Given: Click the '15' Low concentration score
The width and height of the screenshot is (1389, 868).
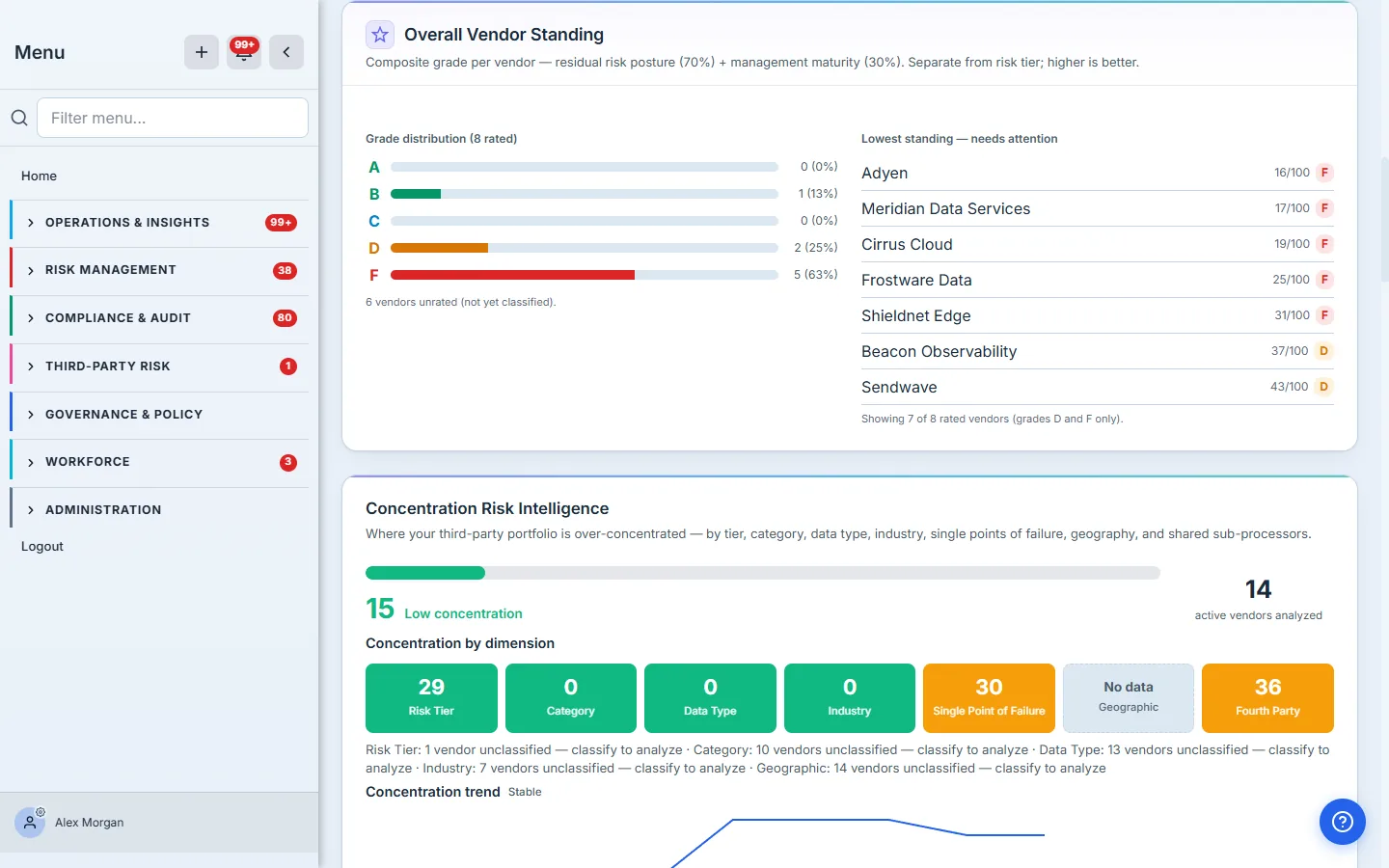Looking at the screenshot, I should (x=380, y=609).
